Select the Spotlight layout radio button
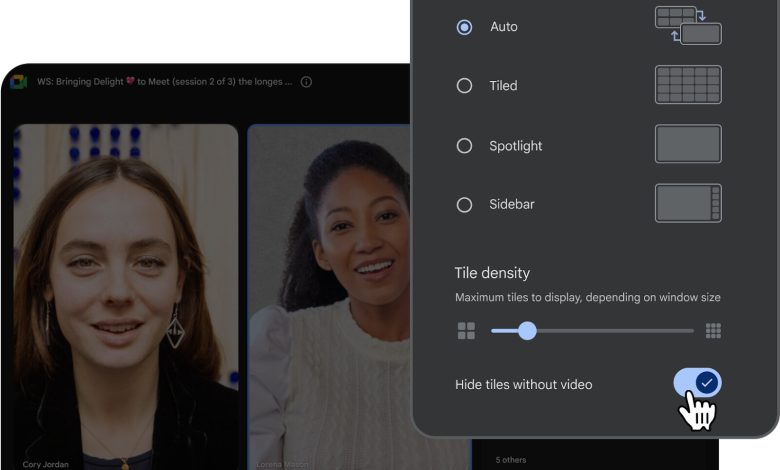 coord(464,146)
